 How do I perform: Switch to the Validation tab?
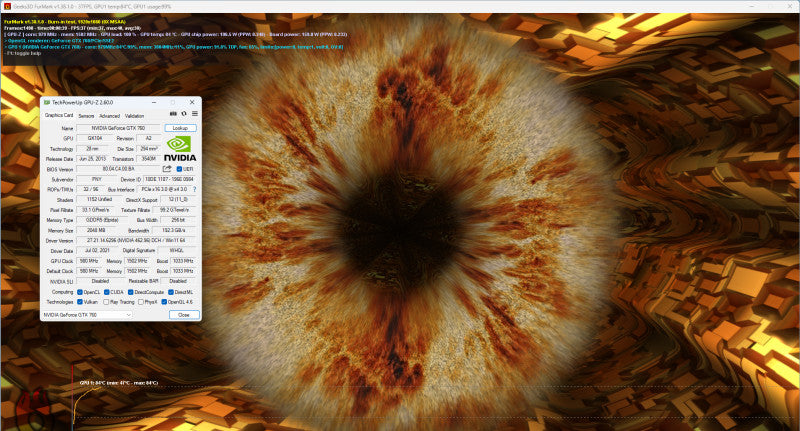point(134,116)
